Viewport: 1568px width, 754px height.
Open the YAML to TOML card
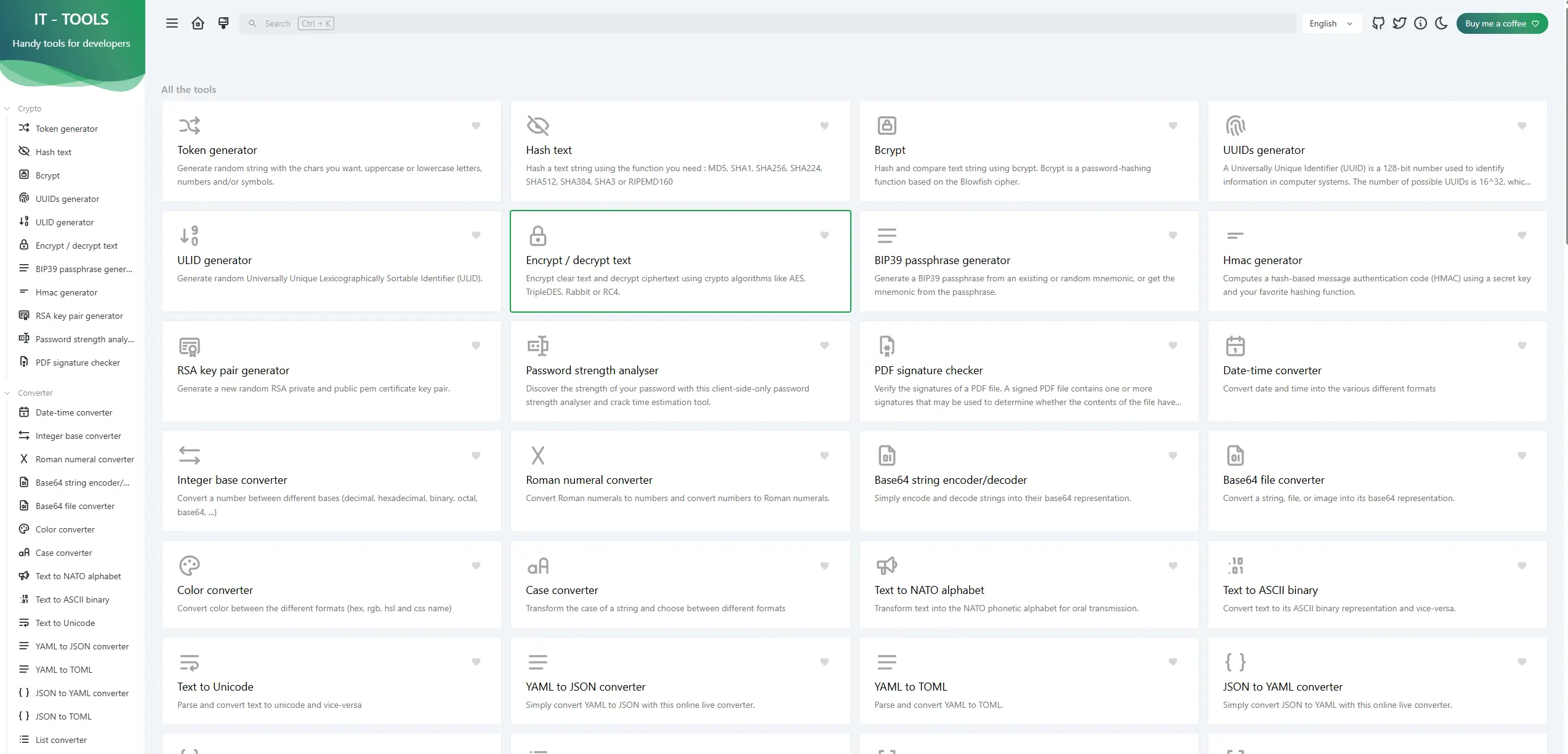pos(1029,681)
